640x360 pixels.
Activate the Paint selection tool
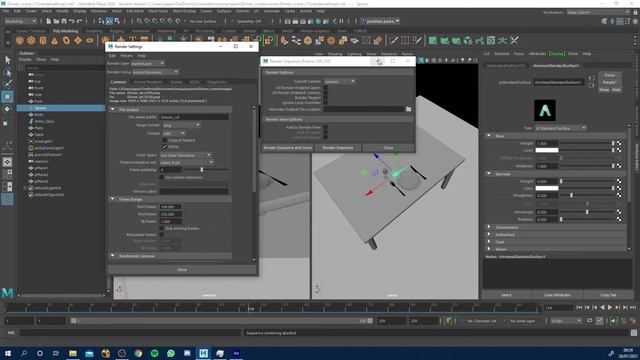(x=7, y=84)
